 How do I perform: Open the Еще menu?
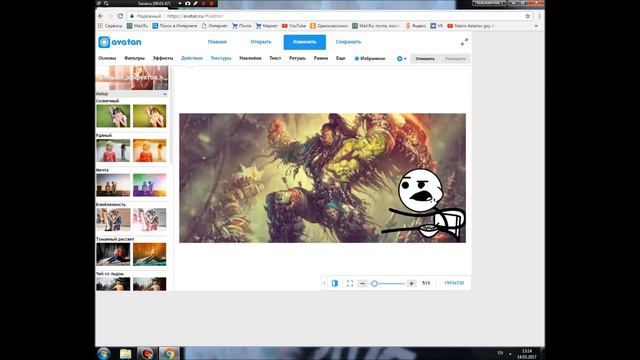(340, 58)
